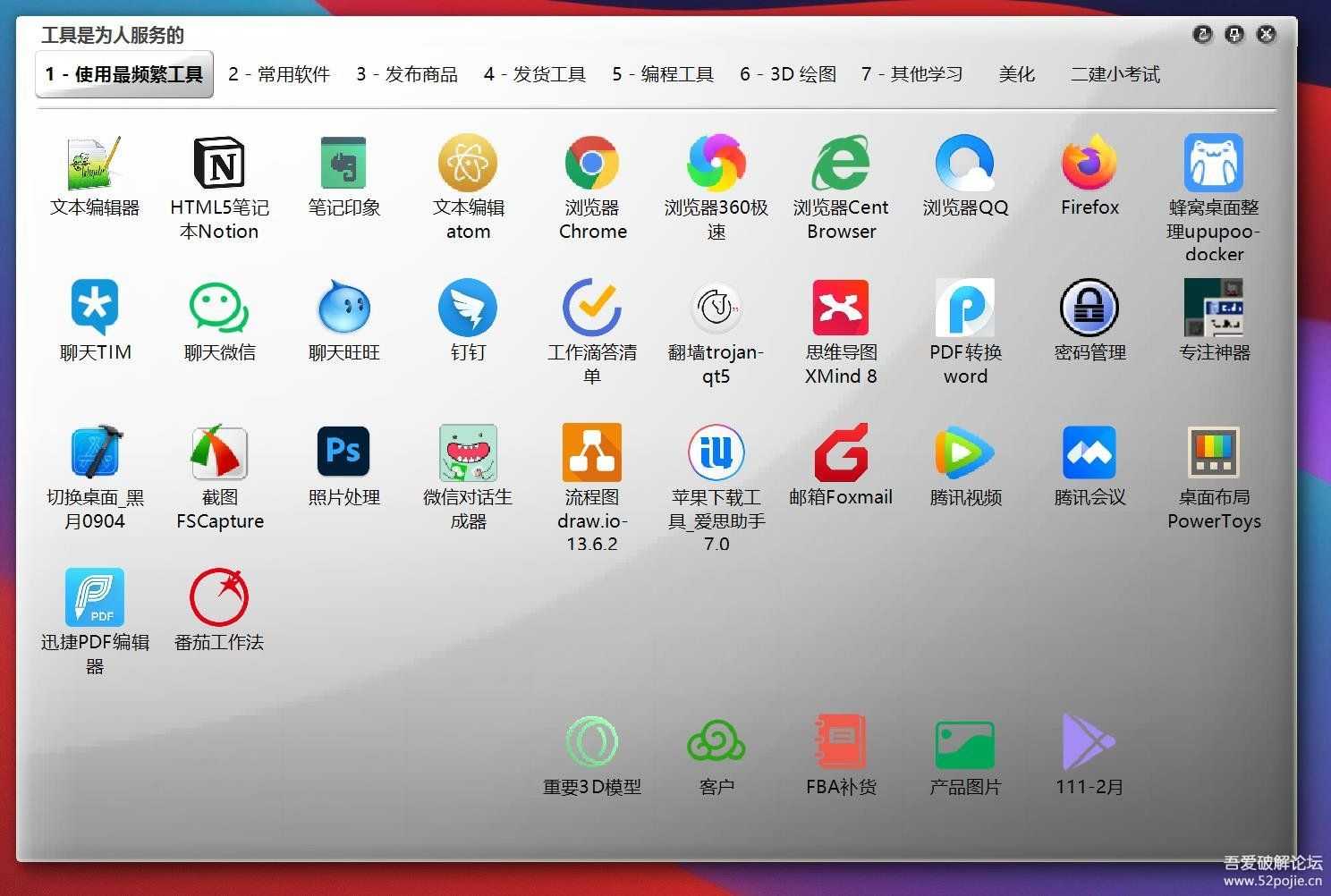
Task: Open XMind 8 mind map icon
Action: 841,309
